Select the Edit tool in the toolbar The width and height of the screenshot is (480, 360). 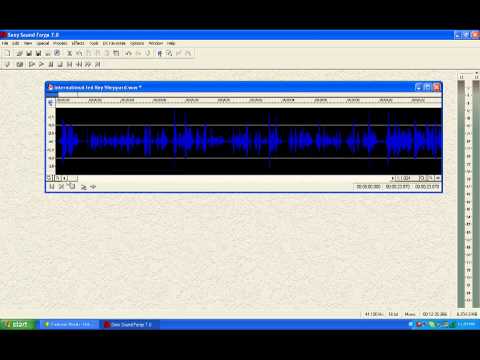click(160, 53)
